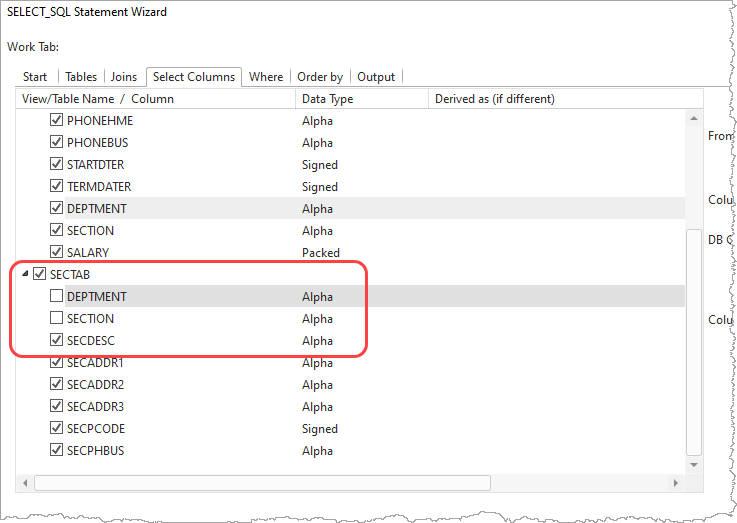Toggle the PHONEHME column checkbox
The image size is (737, 523).
[57, 120]
